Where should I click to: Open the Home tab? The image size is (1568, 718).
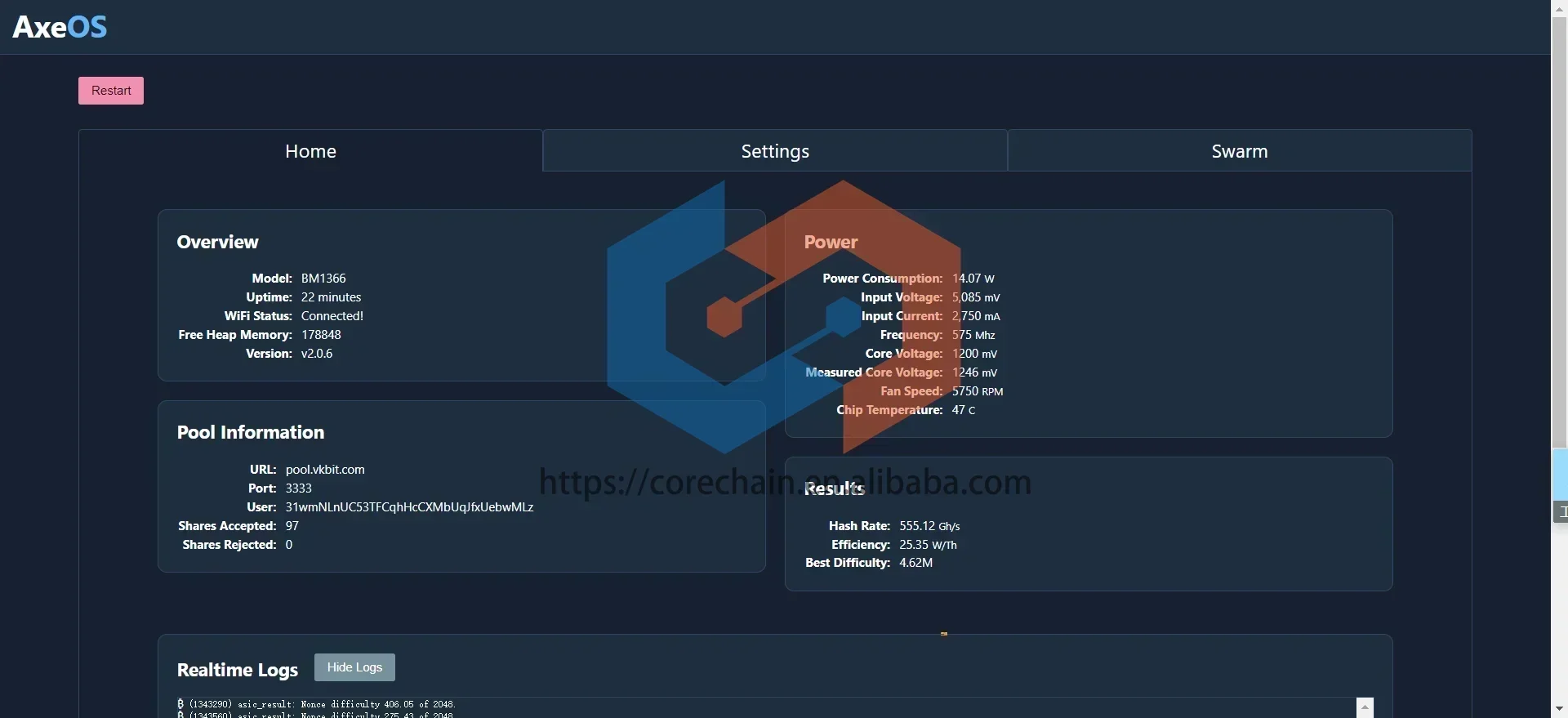(310, 151)
